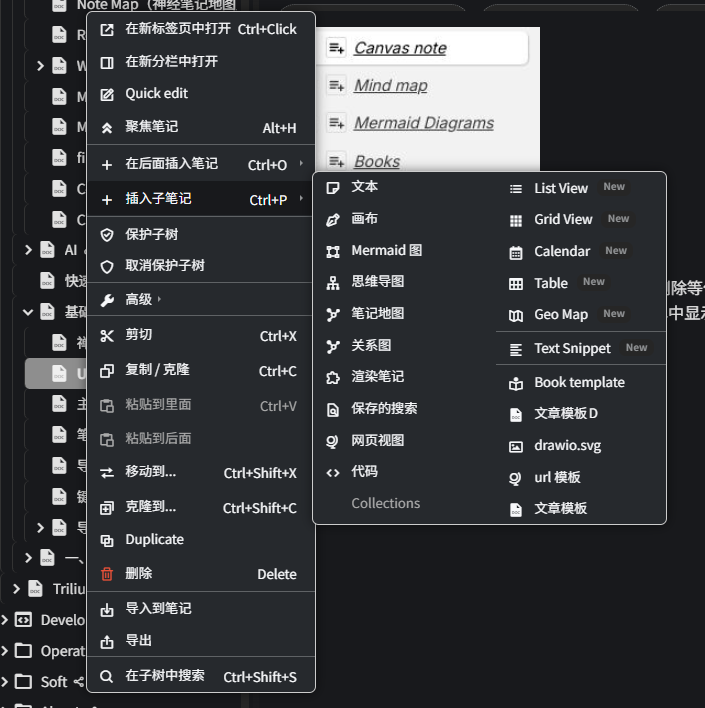Image resolution: width=705 pixels, height=708 pixels.
Task: Click the wrench icon next to 高级
Action: click(x=107, y=300)
